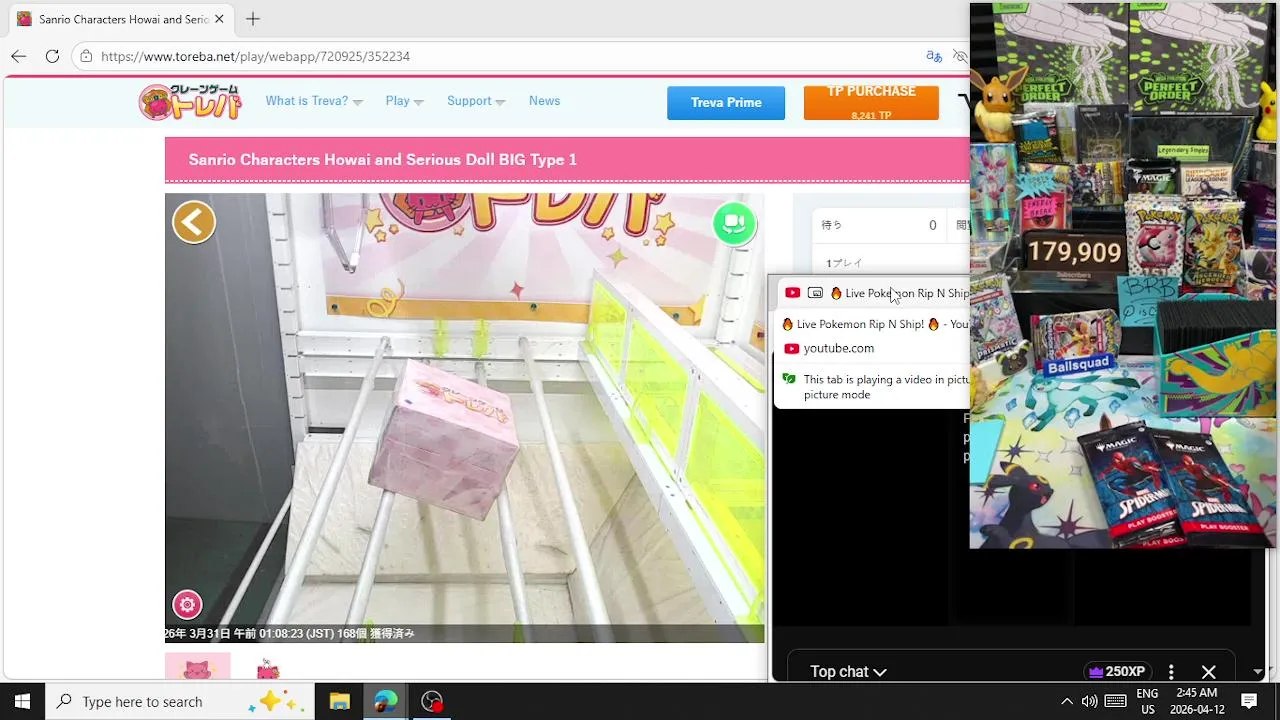Change the ENG US input language
Screen dimensions: 1280x720
click(1147, 701)
